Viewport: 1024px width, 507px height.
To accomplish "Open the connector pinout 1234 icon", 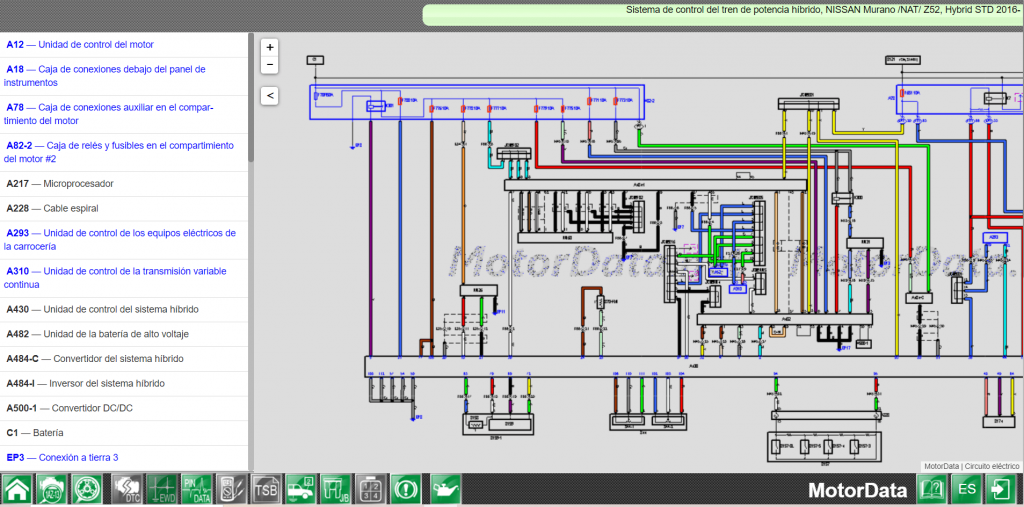I will tap(372, 489).
